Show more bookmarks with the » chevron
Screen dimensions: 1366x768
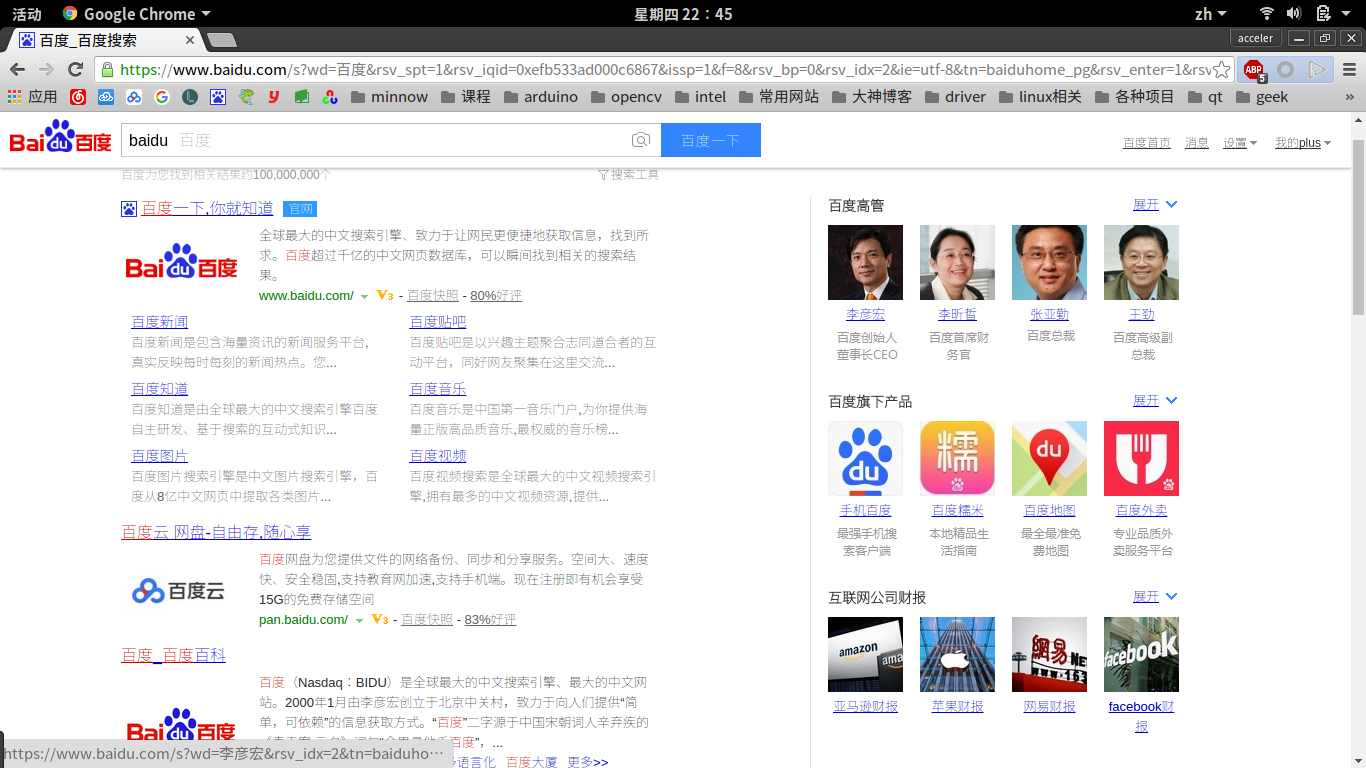(x=1349, y=97)
